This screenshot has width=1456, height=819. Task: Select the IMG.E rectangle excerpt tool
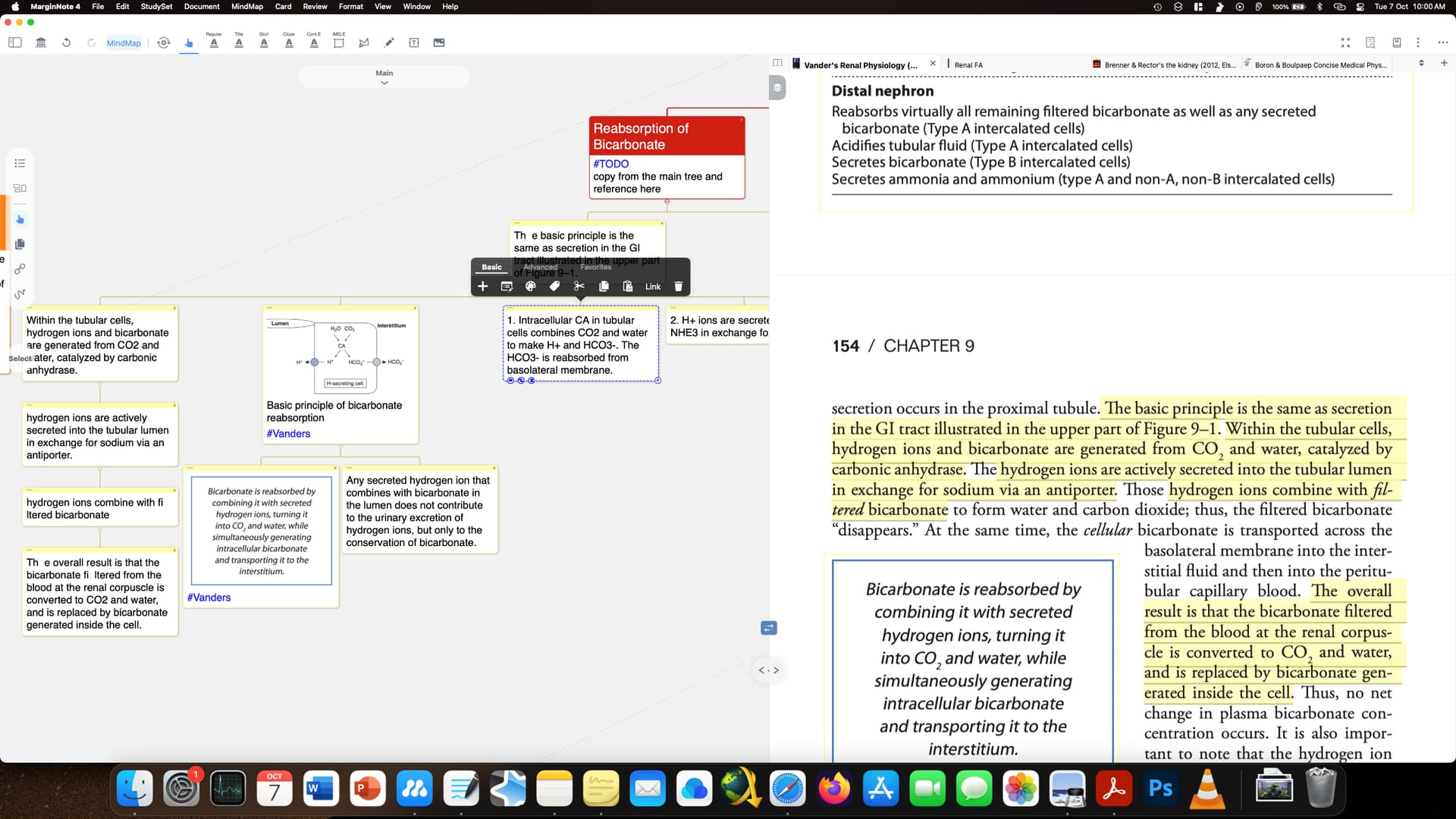(x=339, y=42)
